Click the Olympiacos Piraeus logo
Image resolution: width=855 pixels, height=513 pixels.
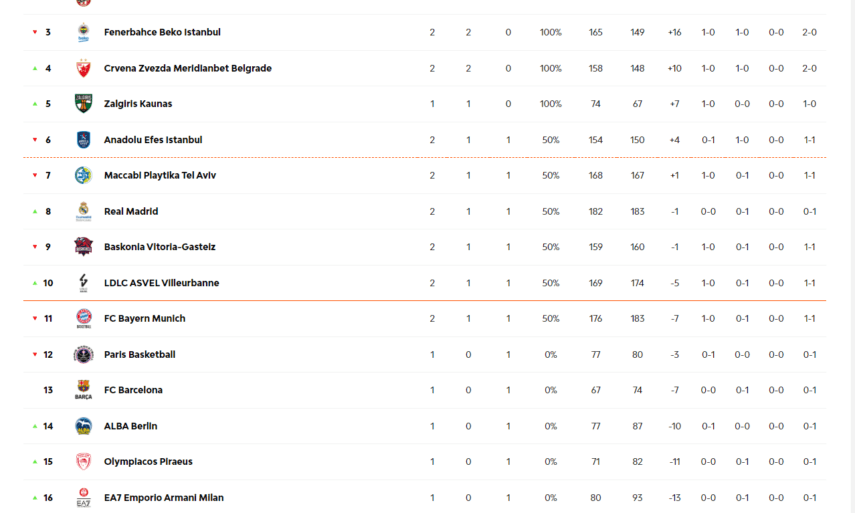click(83, 462)
